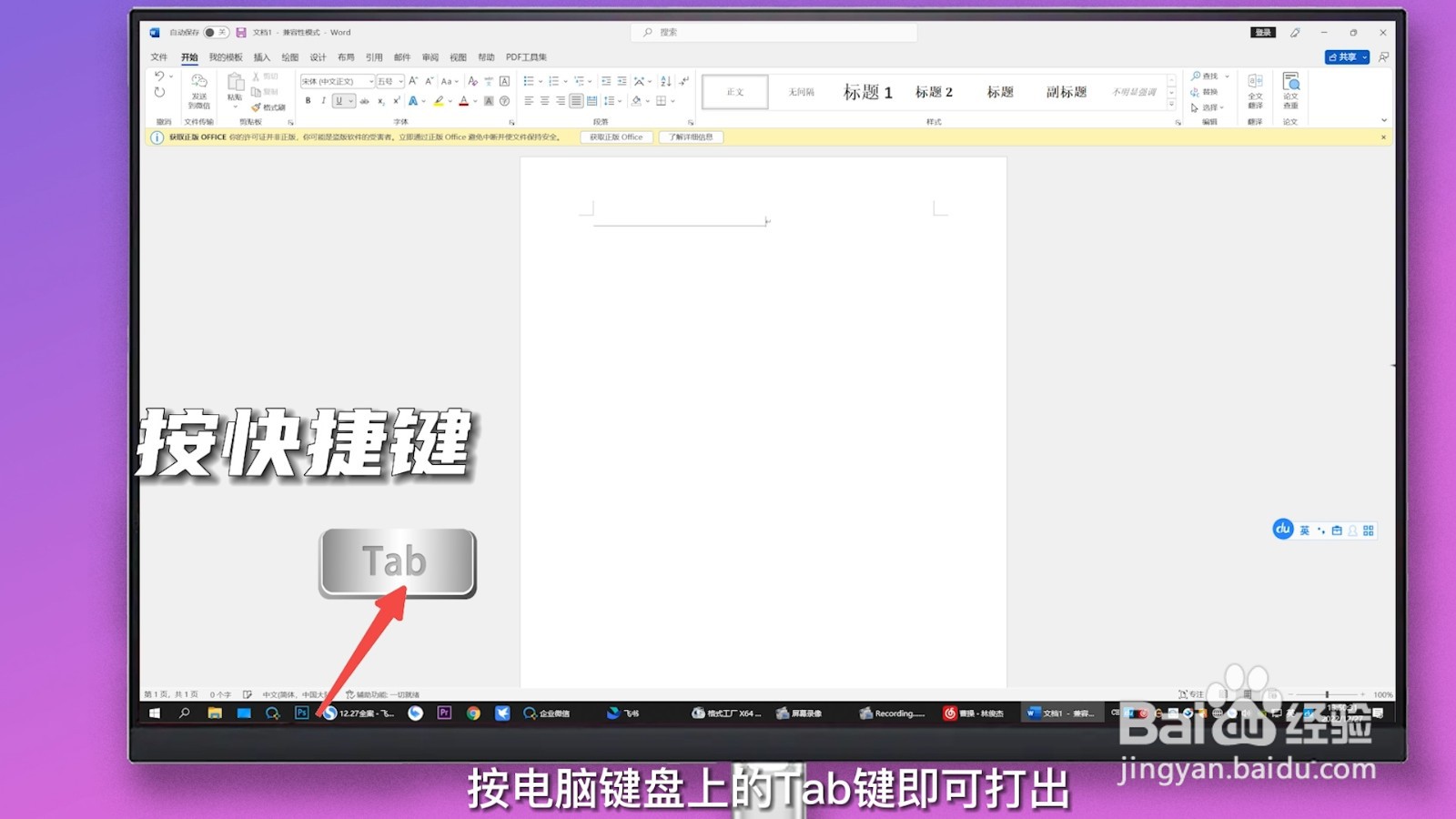Viewport: 1456px width, 819px height.
Task: Open the Change Case (Aa) dropdown
Action: (450, 81)
